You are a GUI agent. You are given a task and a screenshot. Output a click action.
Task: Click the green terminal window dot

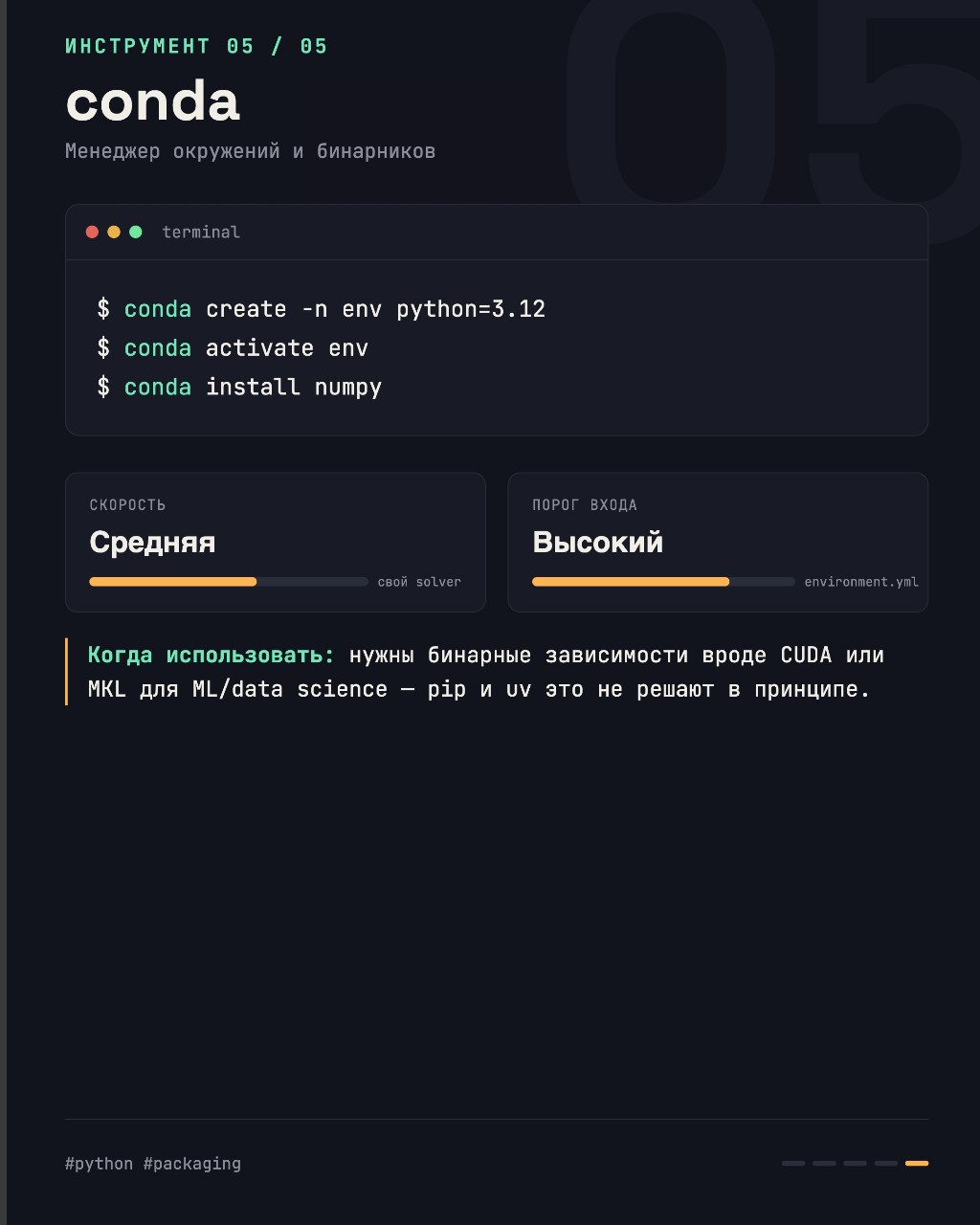(x=136, y=232)
